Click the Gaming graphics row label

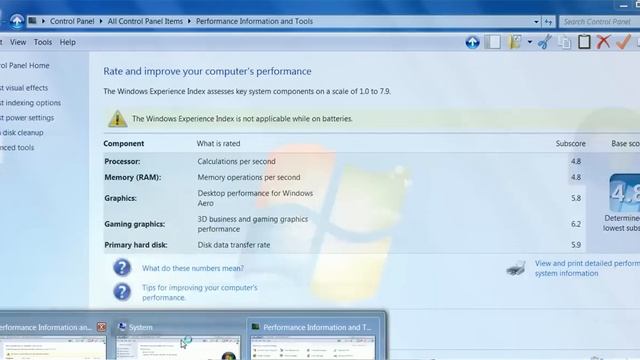(x=135, y=224)
